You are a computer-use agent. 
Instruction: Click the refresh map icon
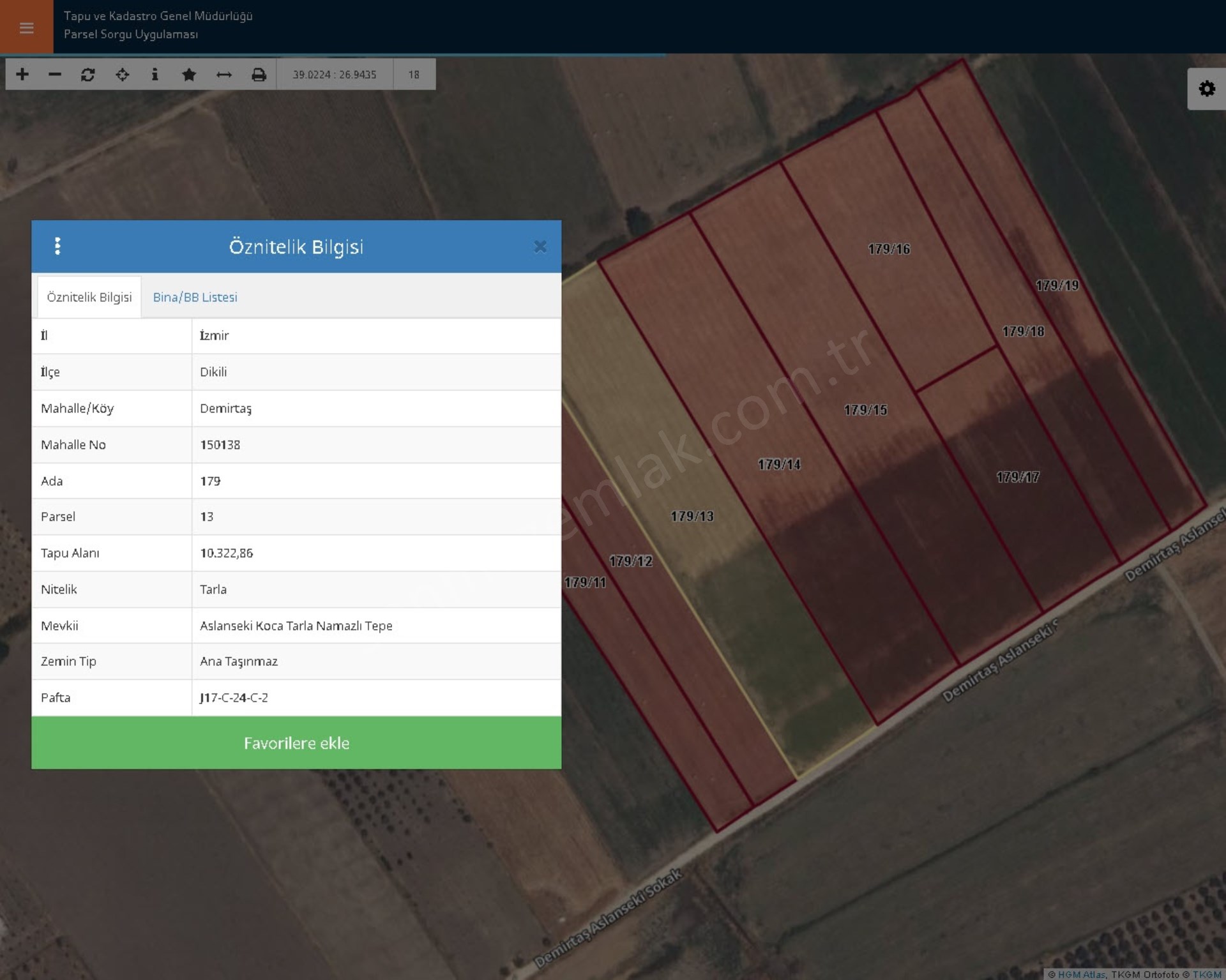pyautogui.click(x=88, y=75)
